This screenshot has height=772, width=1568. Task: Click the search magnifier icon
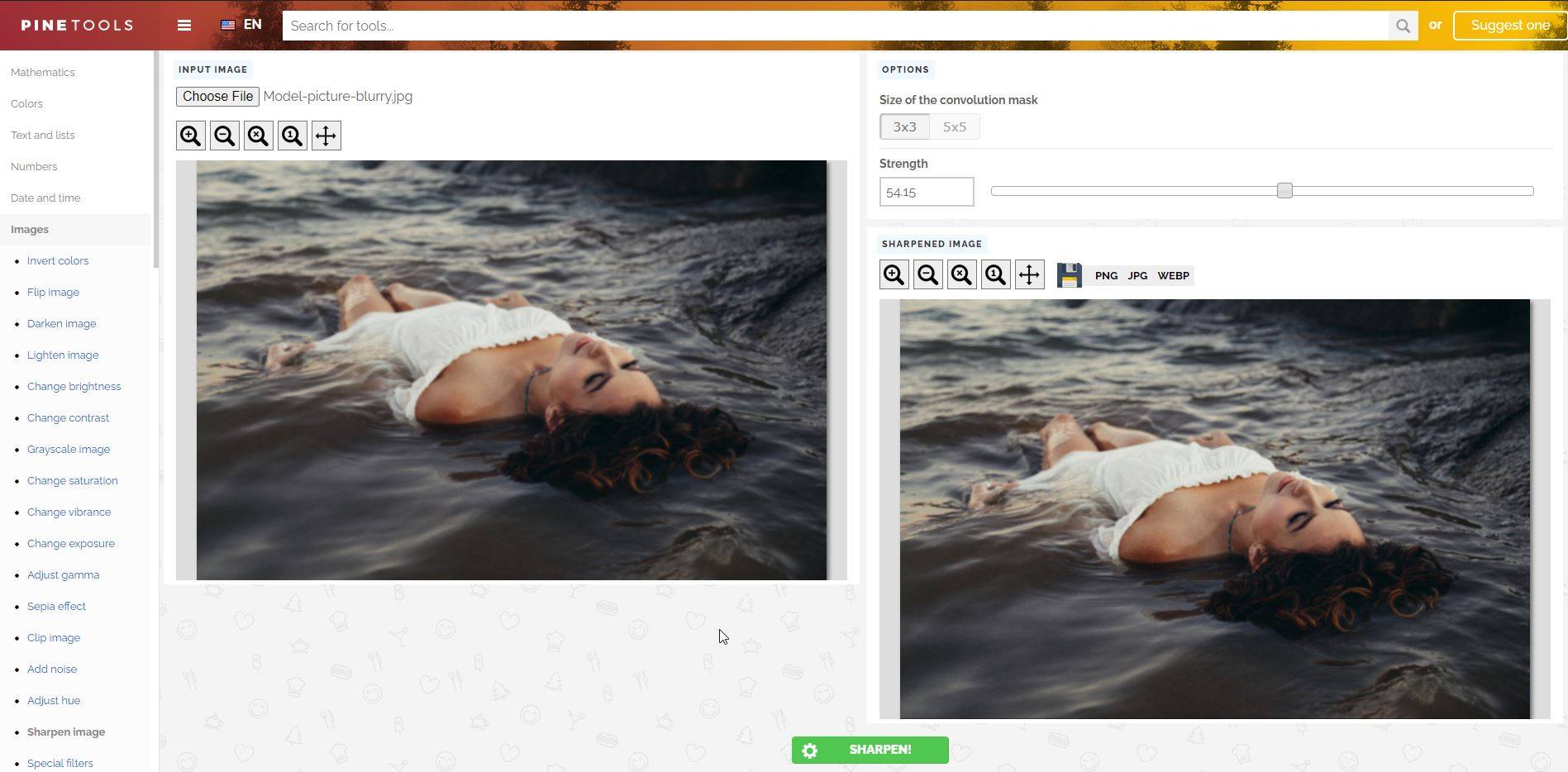pos(1403,26)
